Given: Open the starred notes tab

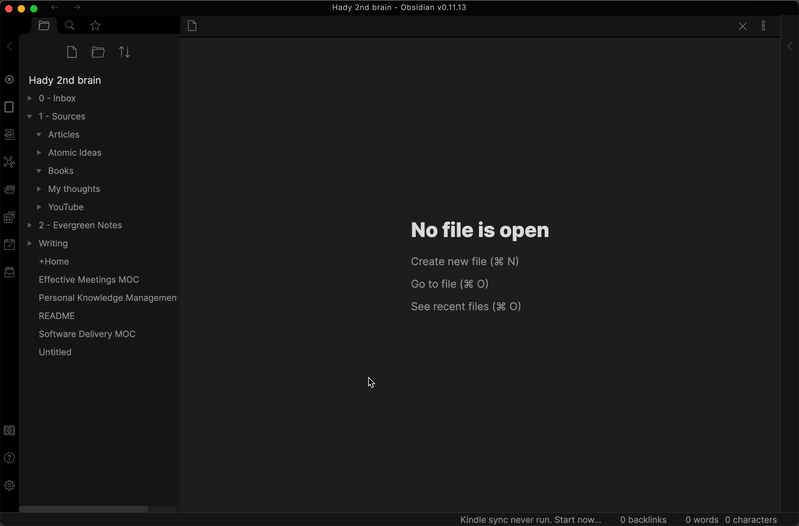Looking at the screenshot, I should (x=95, y=25).
